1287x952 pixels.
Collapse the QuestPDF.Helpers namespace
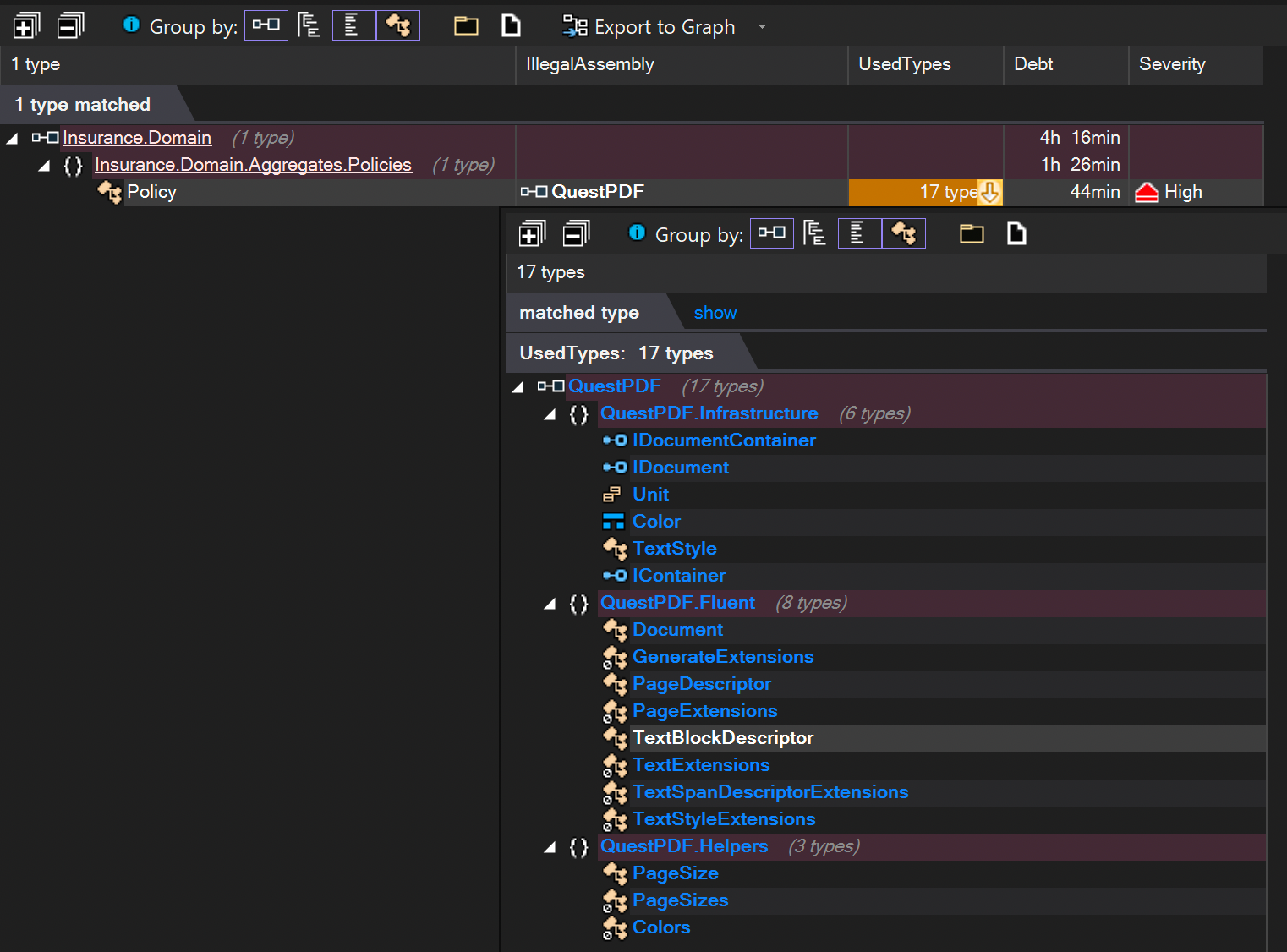(x=550, y=846)
